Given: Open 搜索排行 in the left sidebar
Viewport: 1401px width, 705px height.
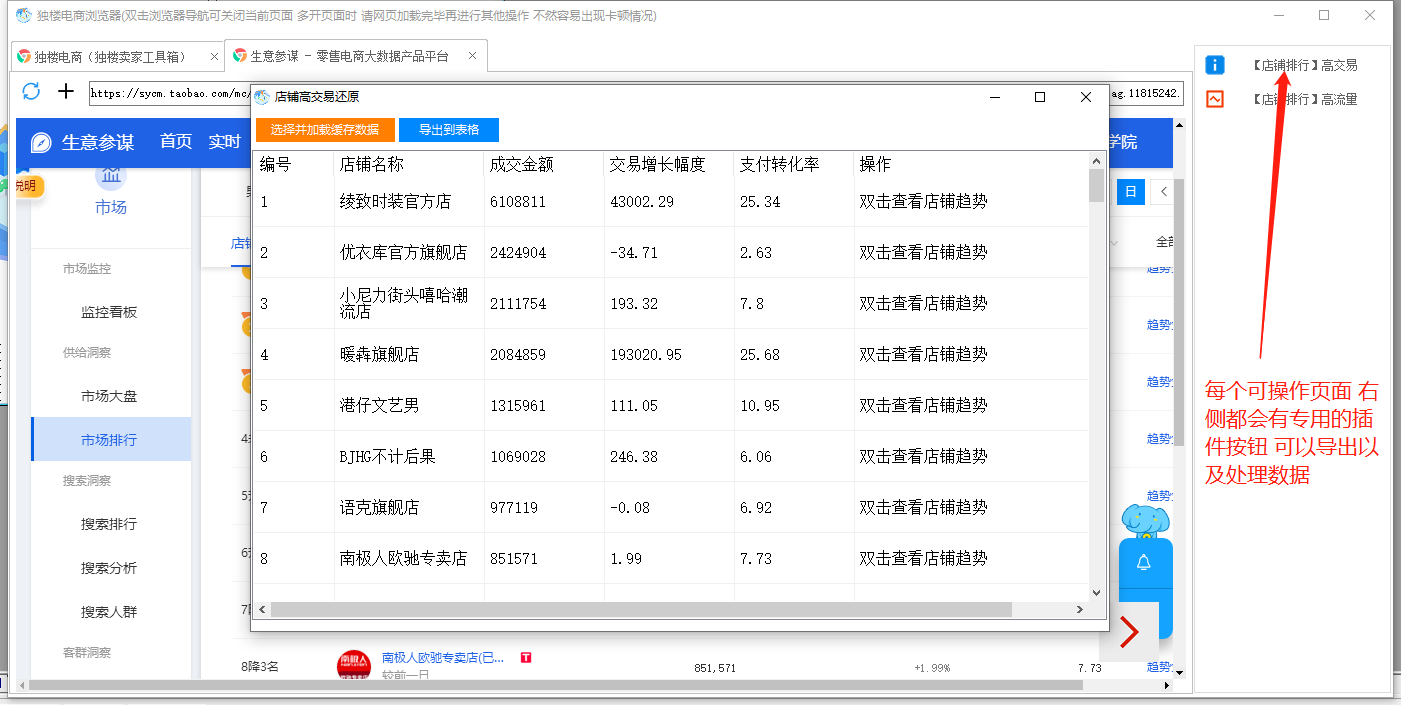Looking at the screenshot, I should coord(109,524).
